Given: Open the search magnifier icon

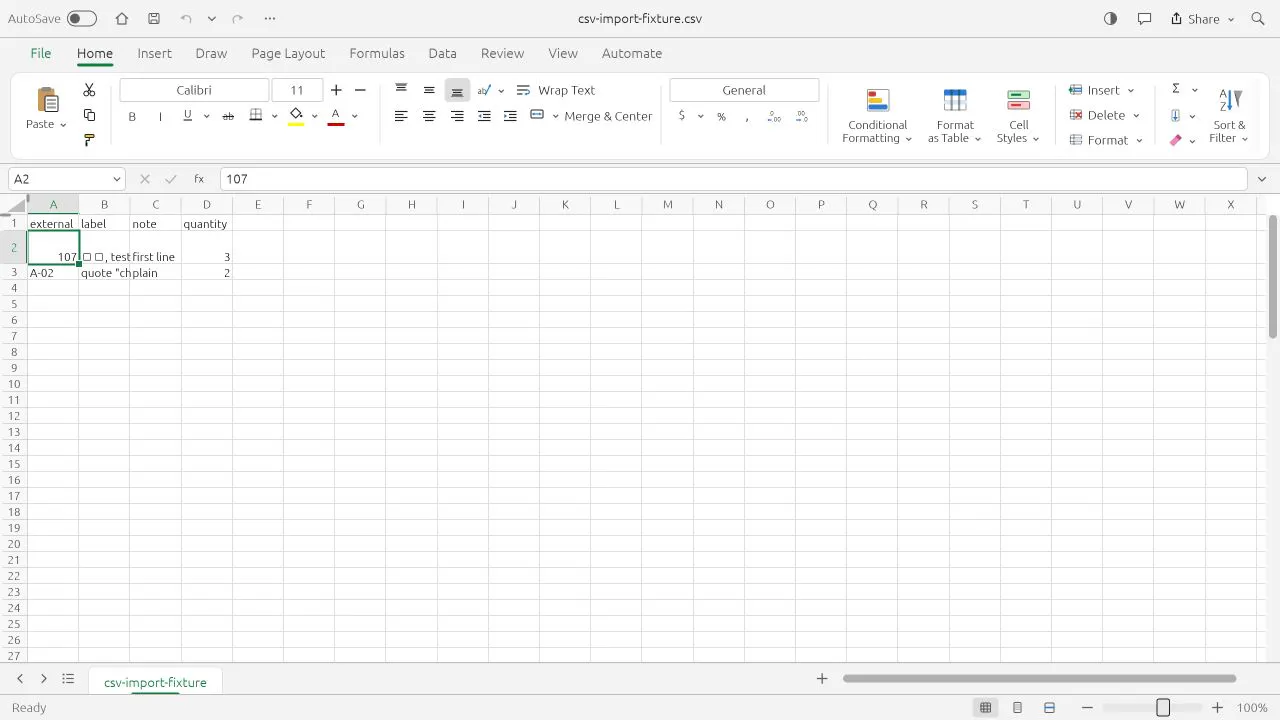Looking at the screenshot, I should pos(1258,19).
